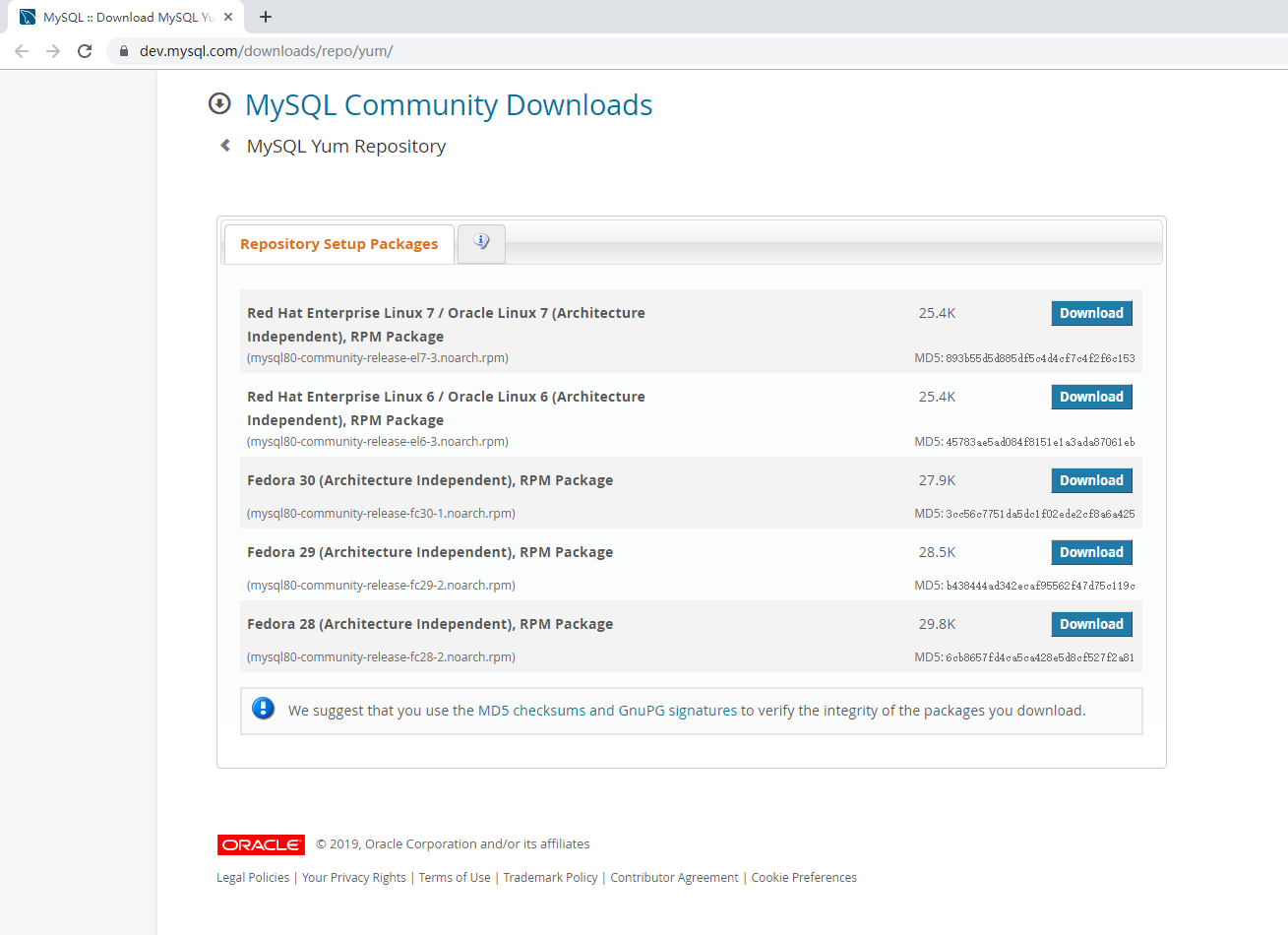Open Trademark Policy footer link
The width and height of the screenshot is (1288, 935).
(551, 878)
